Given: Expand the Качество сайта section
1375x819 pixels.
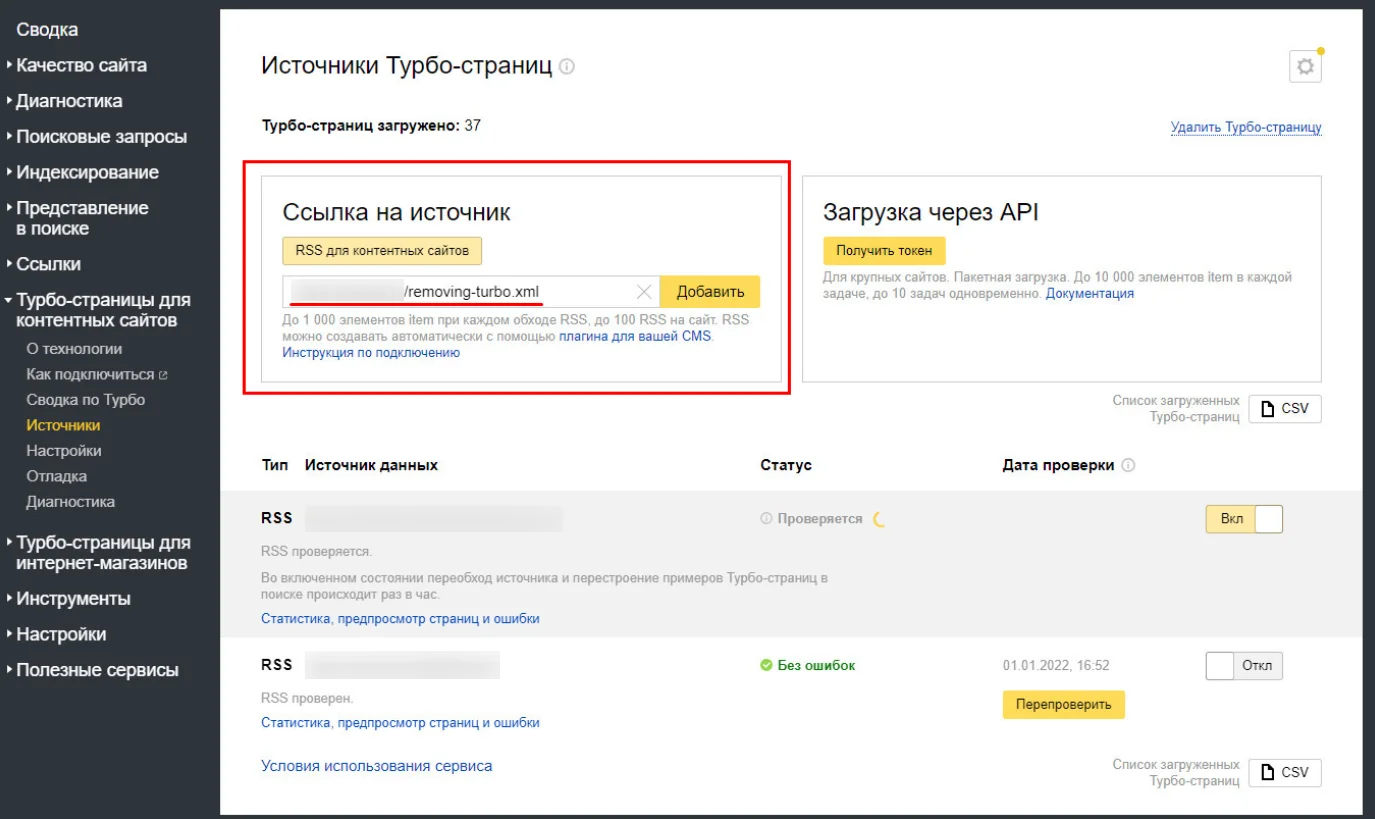Looking at the screenshot, I should 81,65.
